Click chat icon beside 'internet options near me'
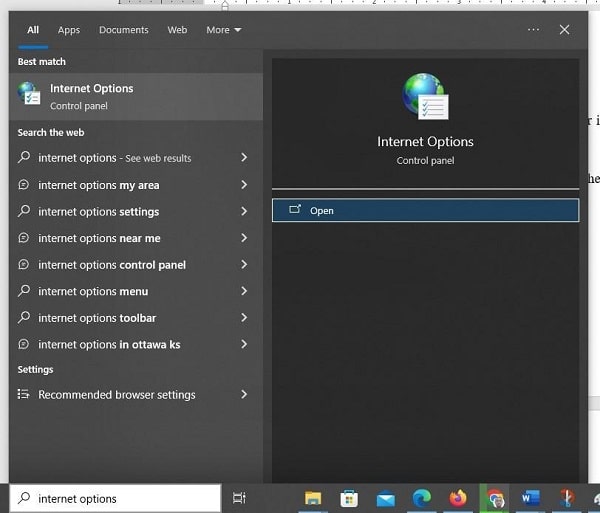Screen dimensions: 600x513 click(x=24, y=238)
